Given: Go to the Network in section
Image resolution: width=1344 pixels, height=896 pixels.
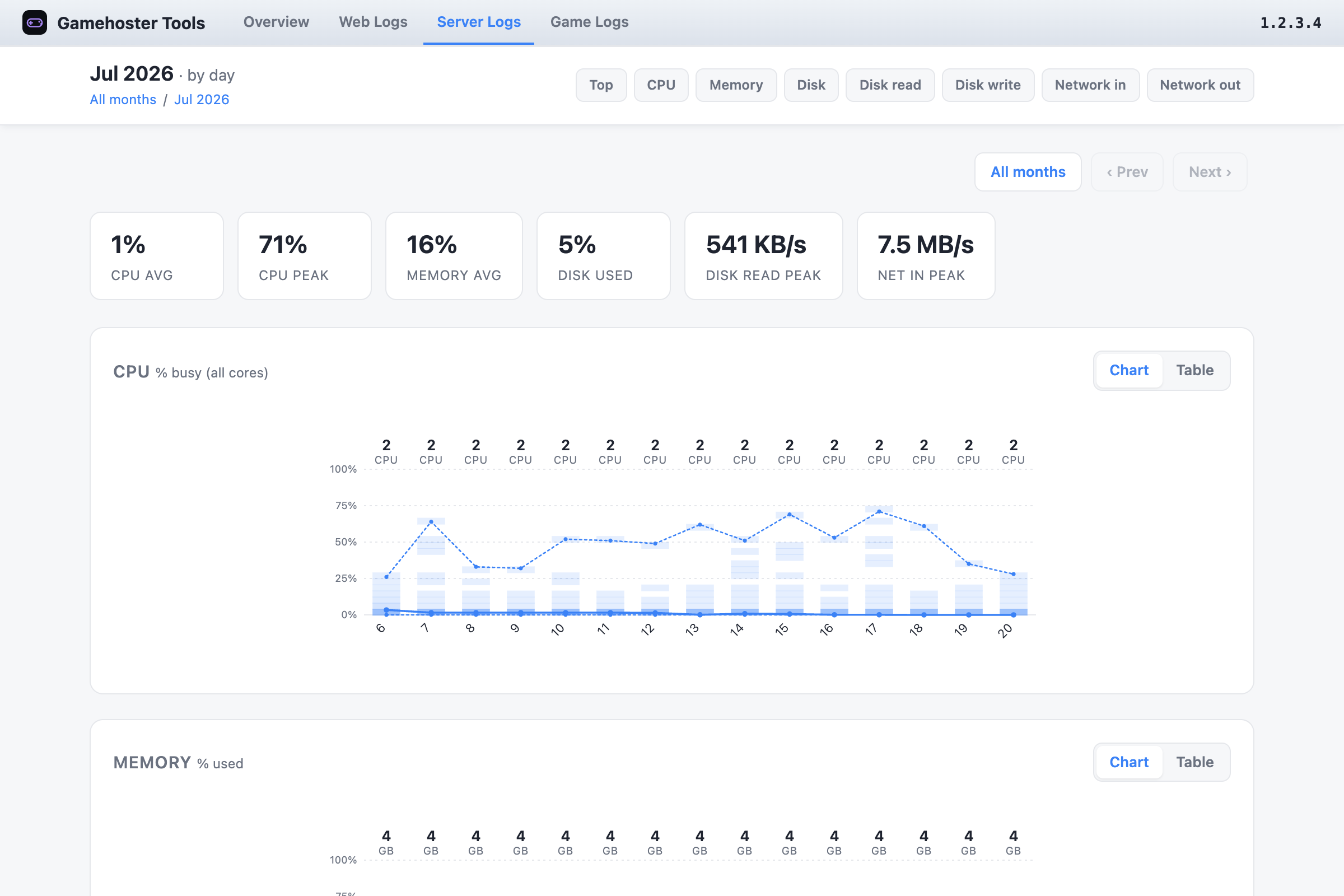Looking at the screenshot, I should pos(1090,85).
